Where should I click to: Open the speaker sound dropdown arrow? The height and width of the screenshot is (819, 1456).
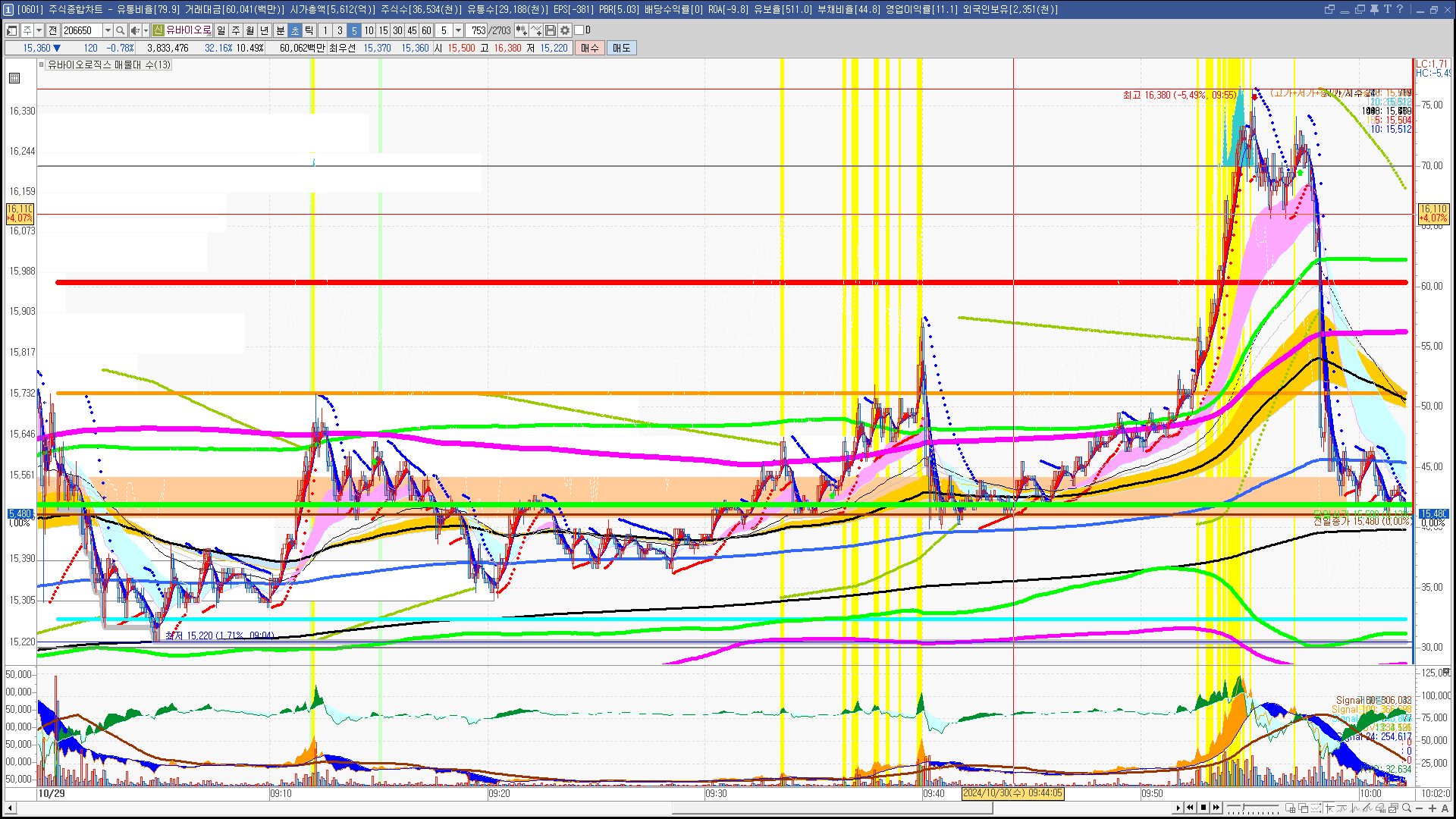pos(146,30)
